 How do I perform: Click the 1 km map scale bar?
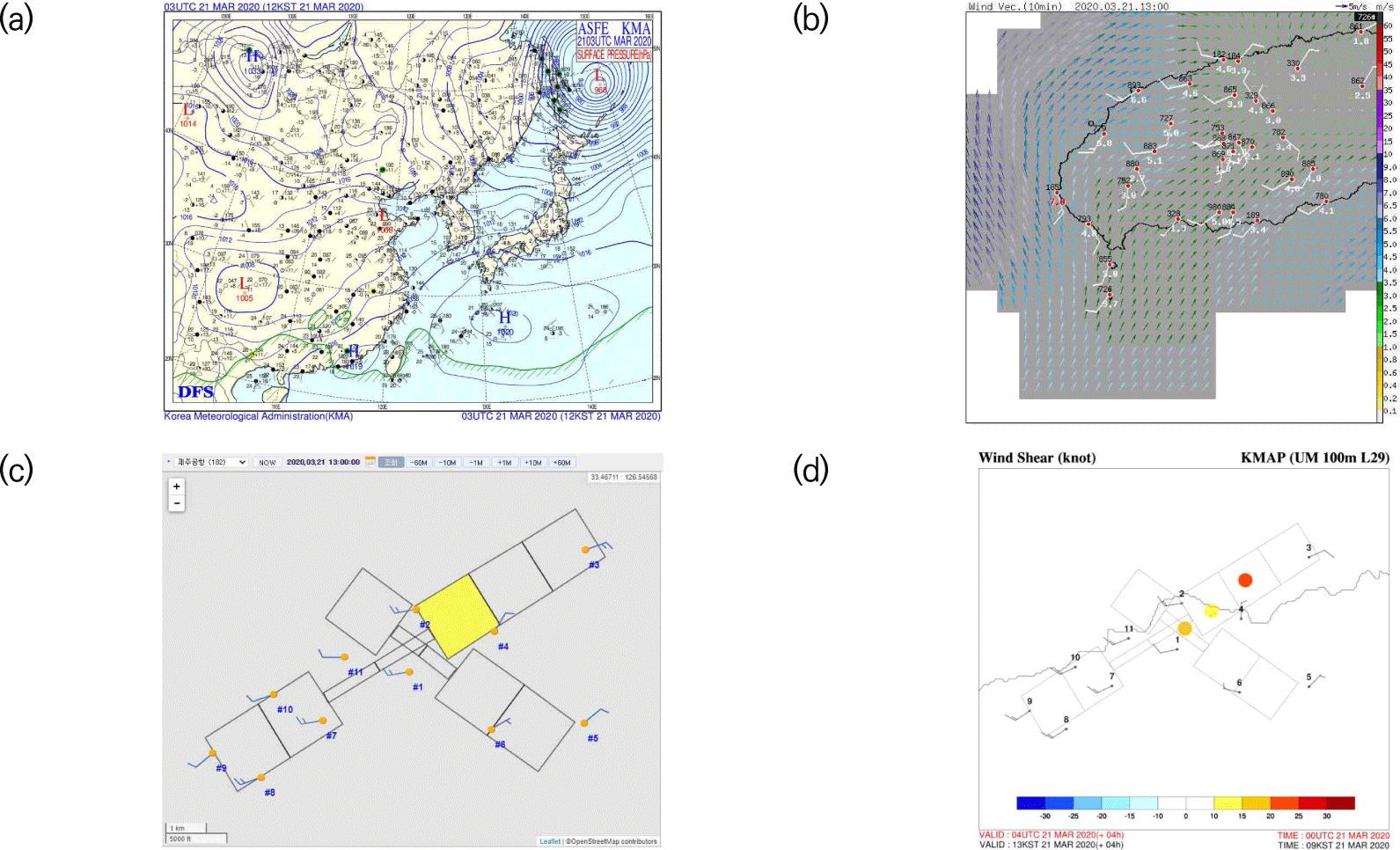click(x=187, y=828)
